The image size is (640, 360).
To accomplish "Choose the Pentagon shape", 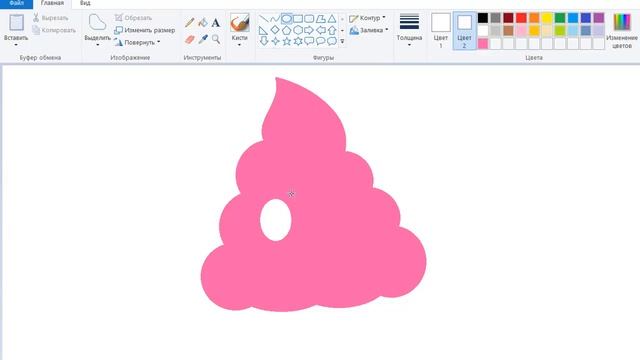I will tap(287, 30).
